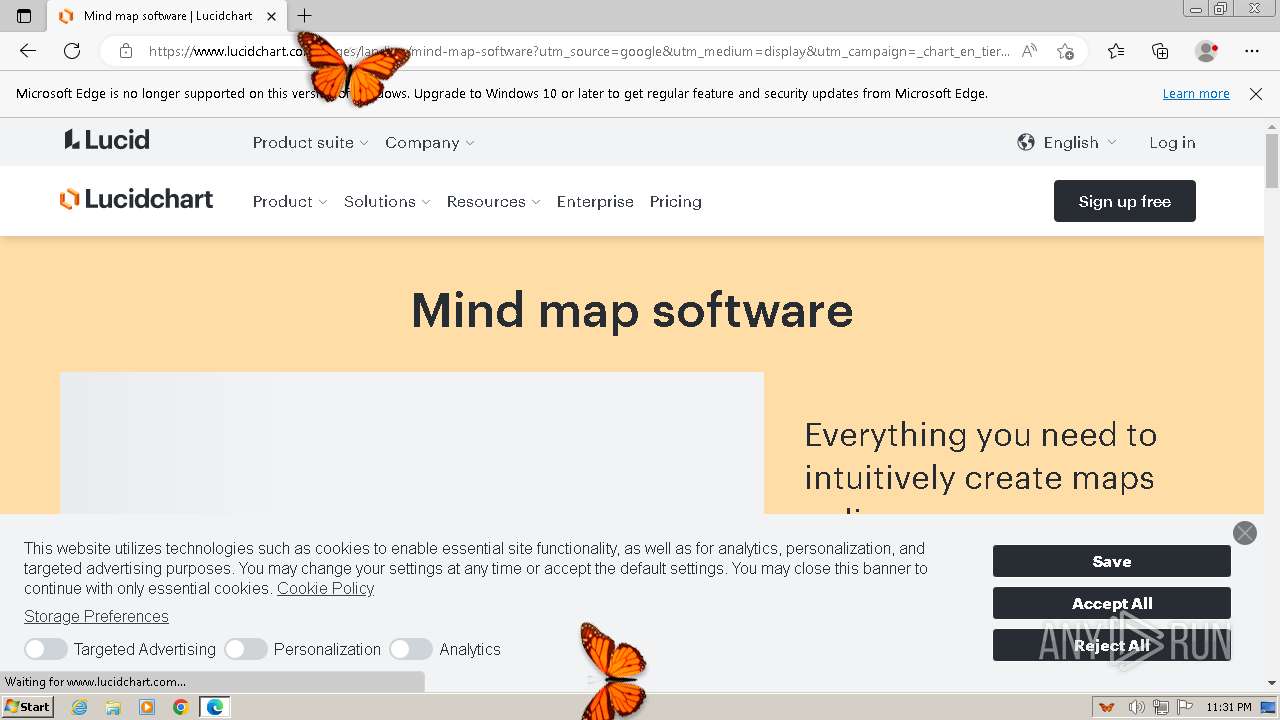Click the 11:31 PM clock
Image resolution: width=1280 pixels, height=720 pixels.
(1229, 707)
